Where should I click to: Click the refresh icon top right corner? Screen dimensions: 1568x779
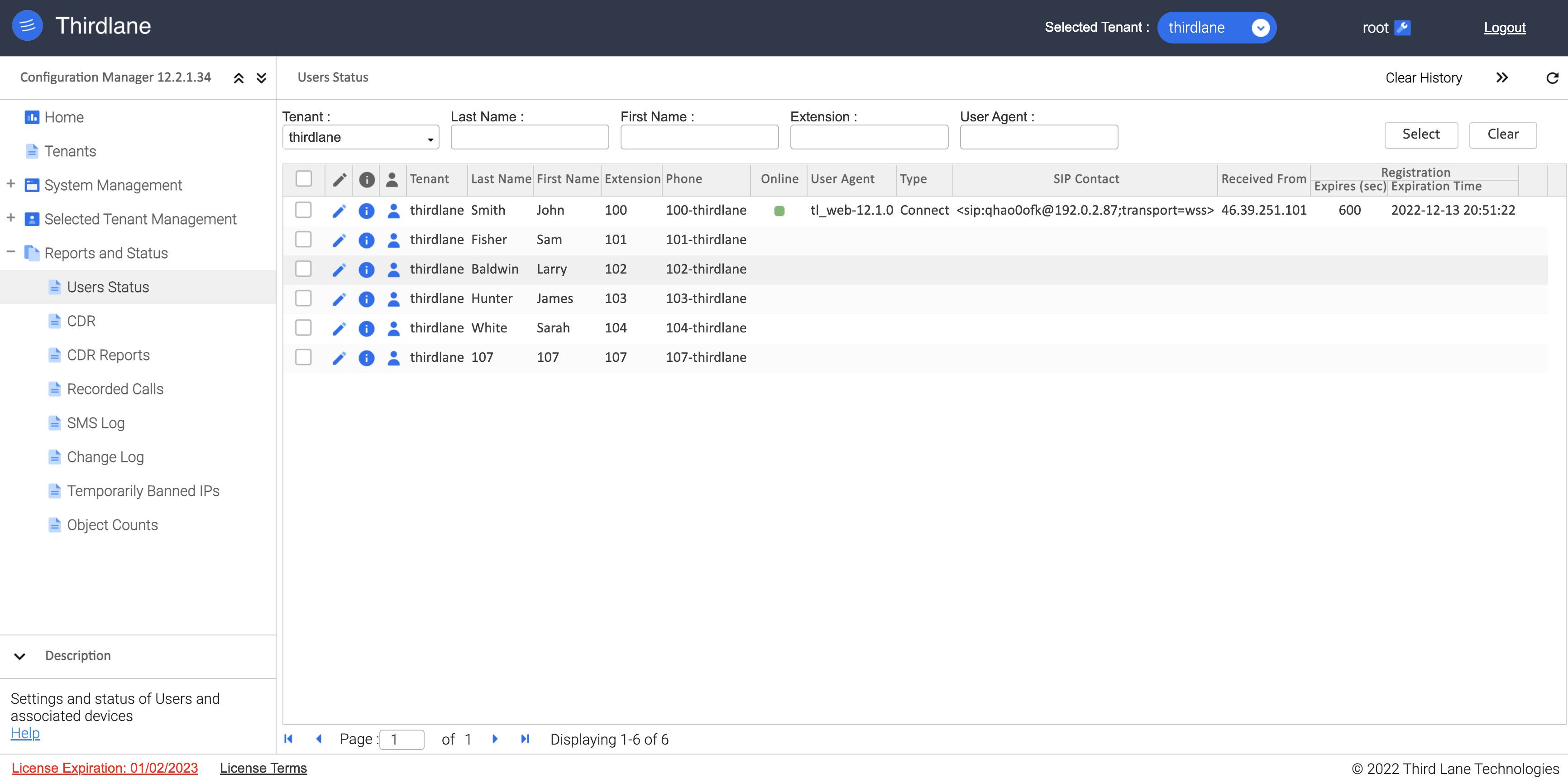[x=1549, y=77]
